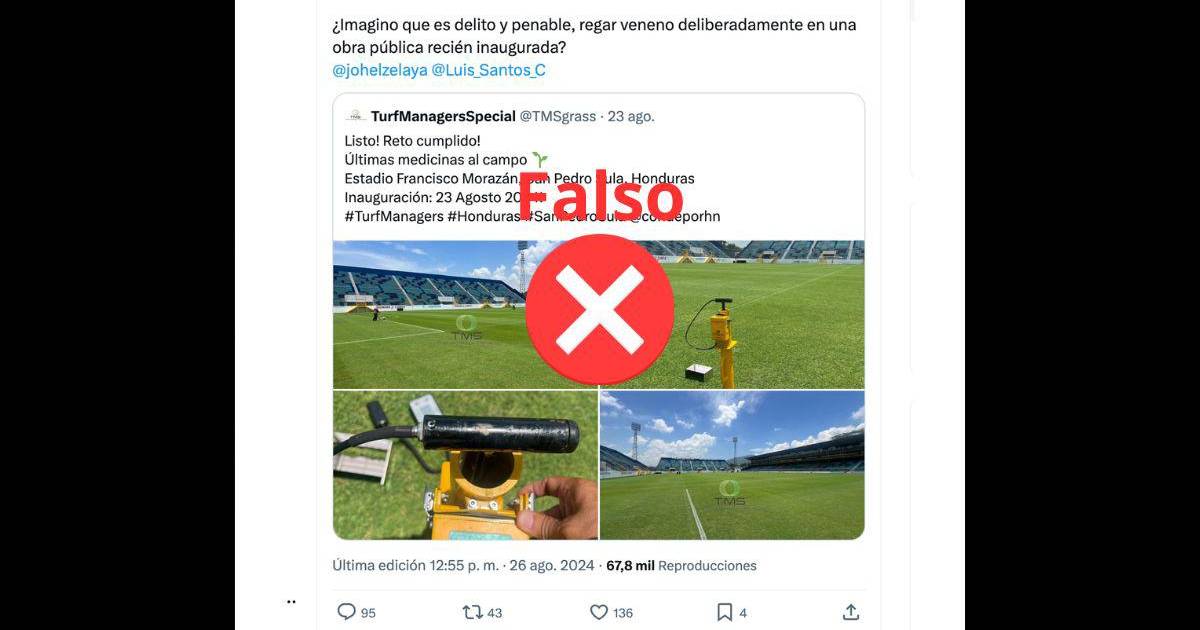This screenshot has width=1200, height=630.
Task: Like the tweet with heart icon
Action: [598, 612]
